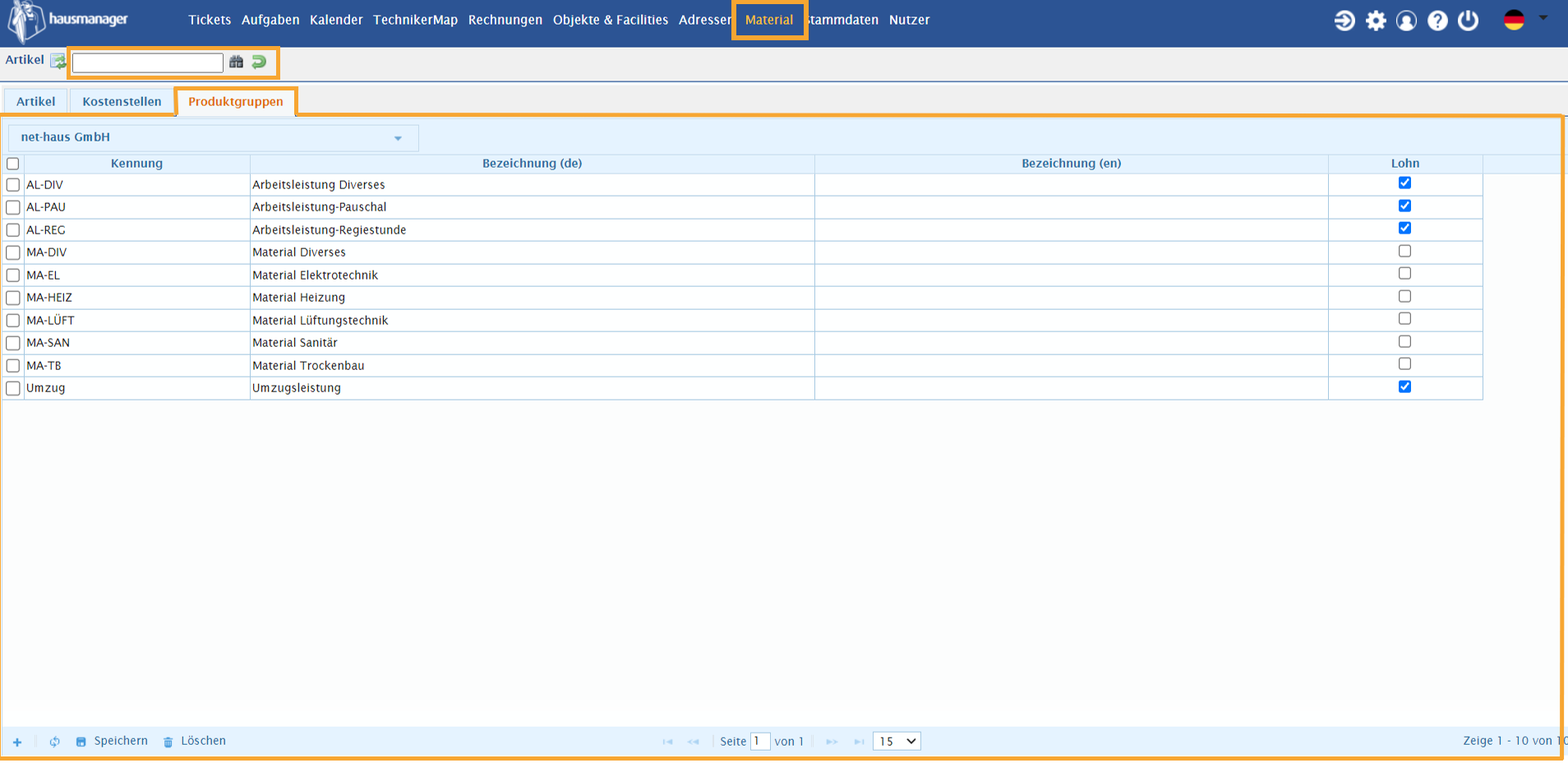This screenshot has width=1568, height=763.
Task: Click the hausmanager logo
Action: coord(69,21)
